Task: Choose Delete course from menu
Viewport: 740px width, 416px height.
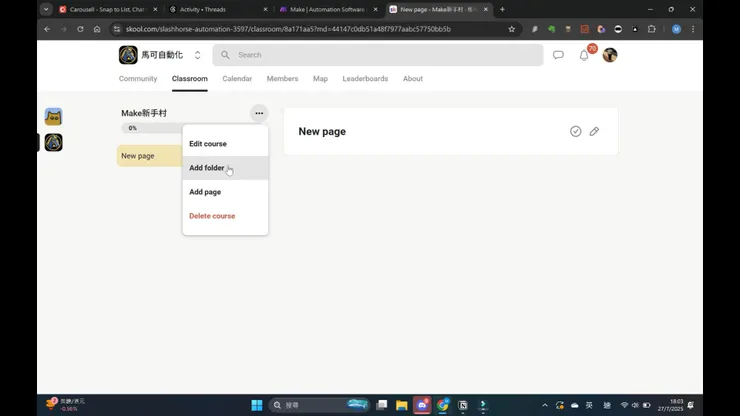Action: pyautogui.click(x=225, y=216)
